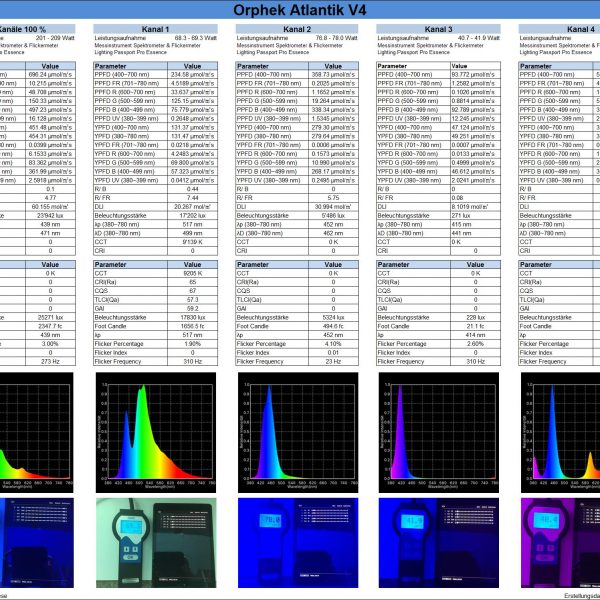Select Kanal 1 CRI(Ra) value 65

[192, 282]
